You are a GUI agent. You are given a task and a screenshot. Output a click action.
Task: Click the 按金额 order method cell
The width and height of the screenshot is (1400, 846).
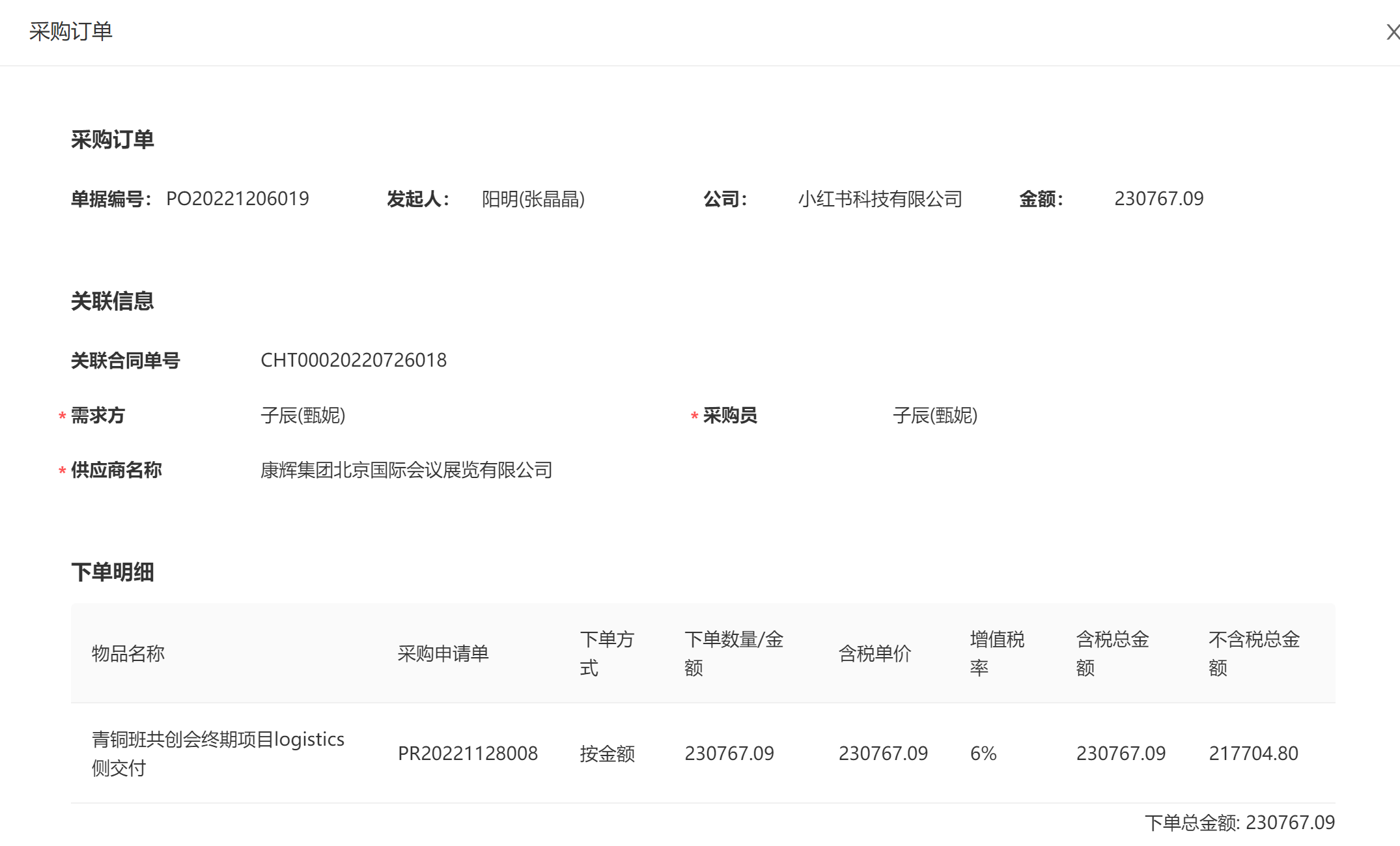coord(607,754)
